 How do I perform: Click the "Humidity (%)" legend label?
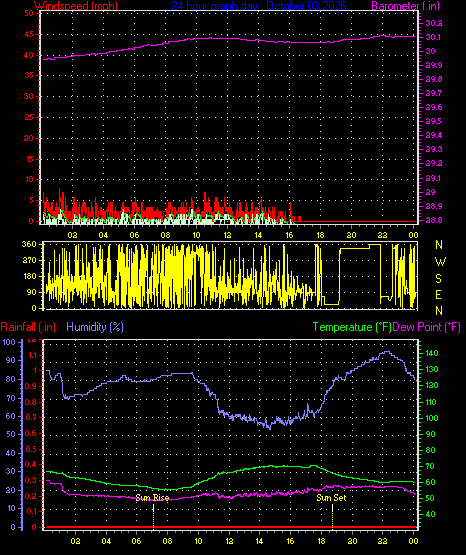pos(95,327)
